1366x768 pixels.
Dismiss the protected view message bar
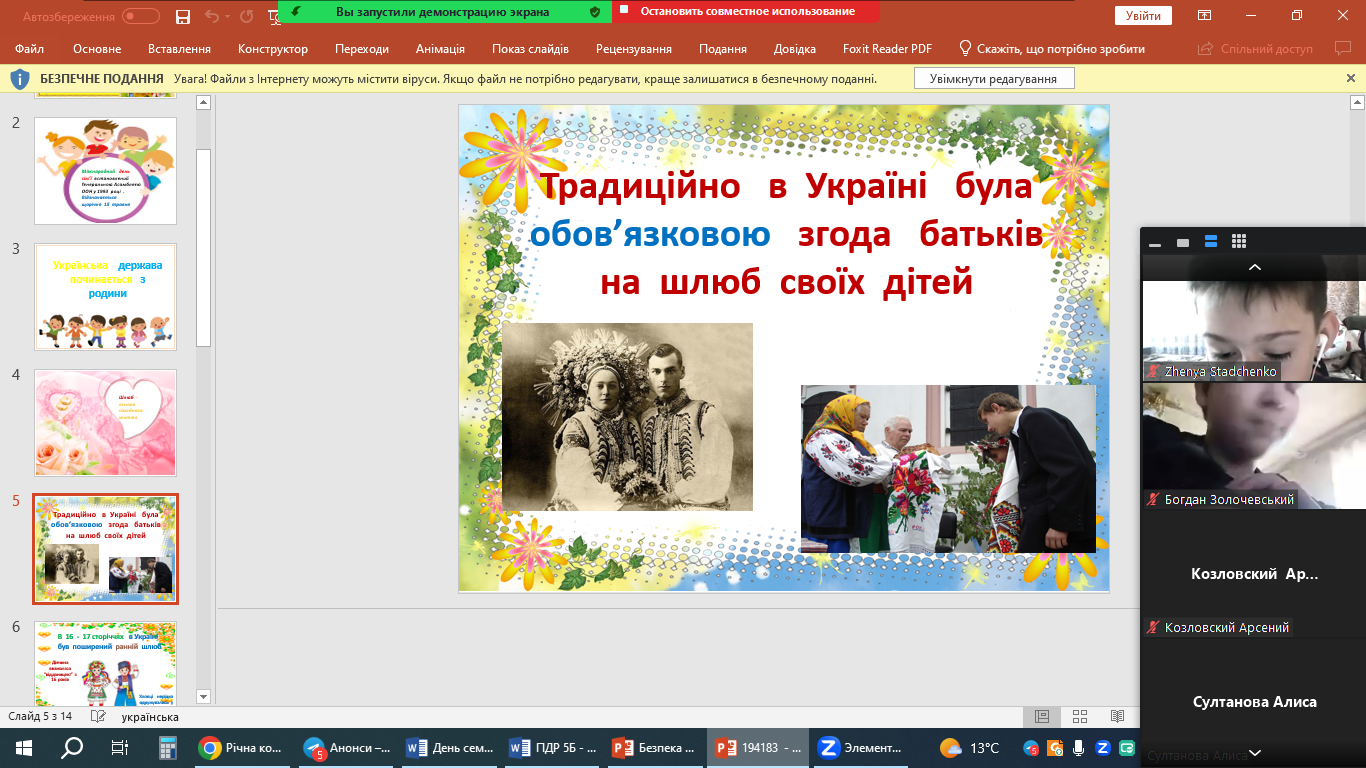[1351, 78]
